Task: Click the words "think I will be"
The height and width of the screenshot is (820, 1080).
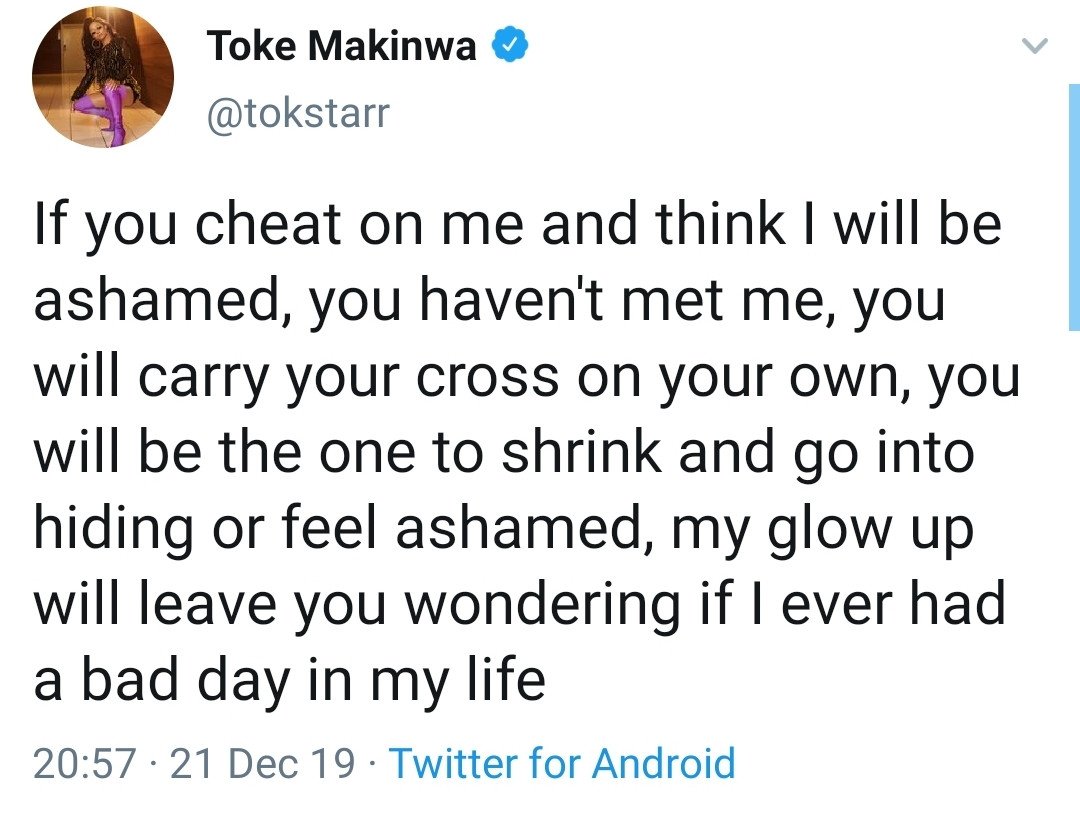Action: [828, 225]
